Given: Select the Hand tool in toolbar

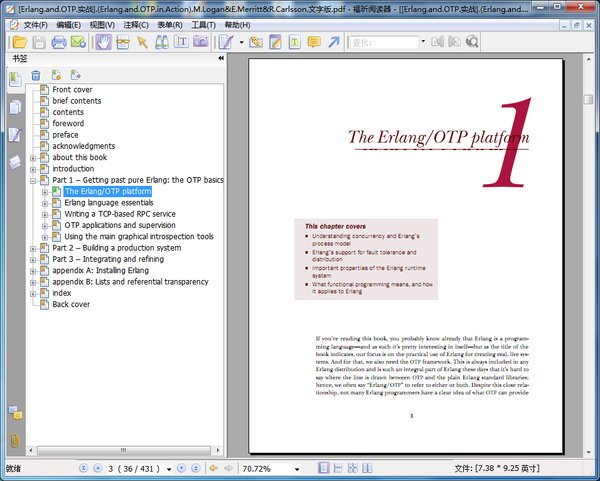Looking at the screenshot, I should point(103,42).
